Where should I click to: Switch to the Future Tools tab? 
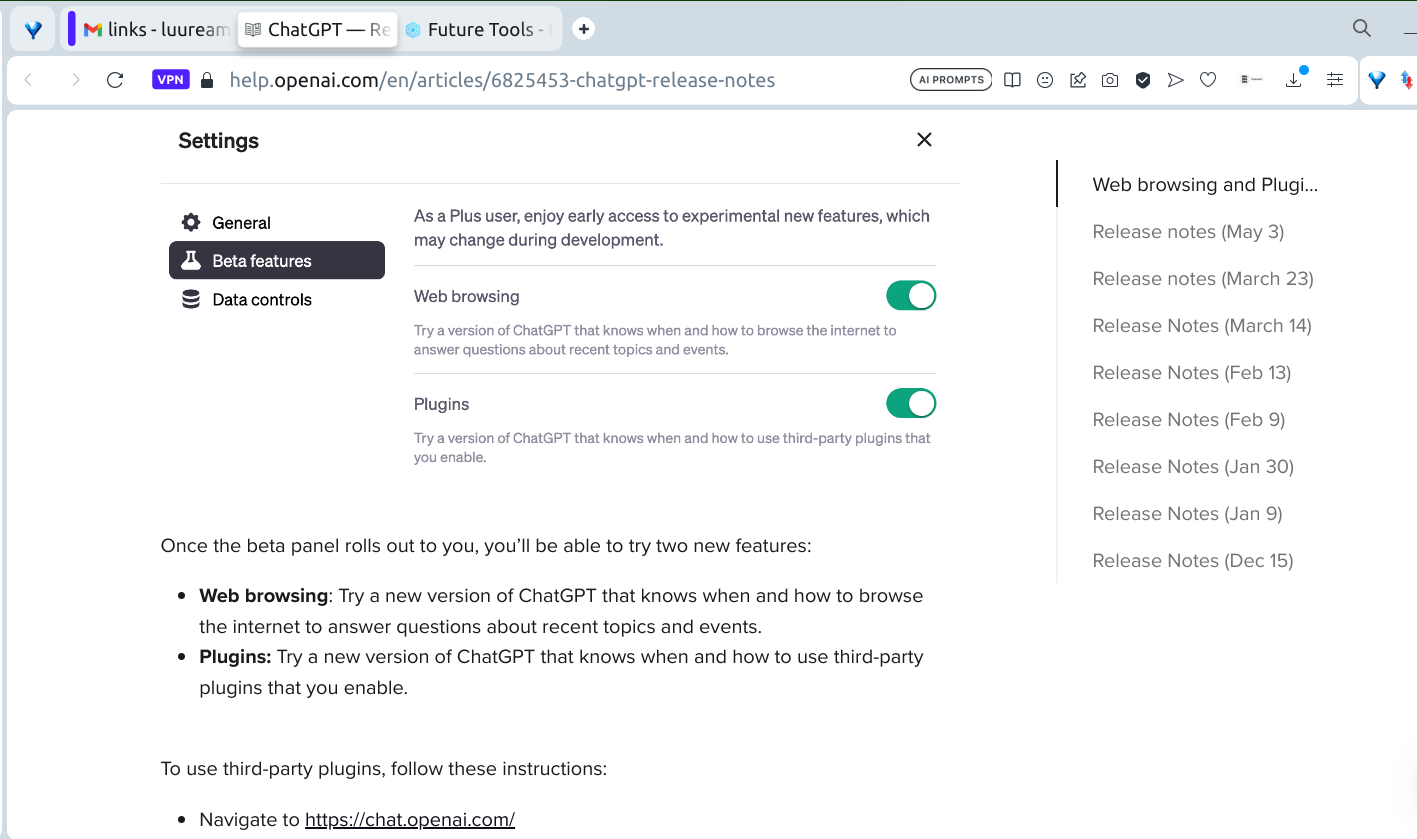pos(480,30)
